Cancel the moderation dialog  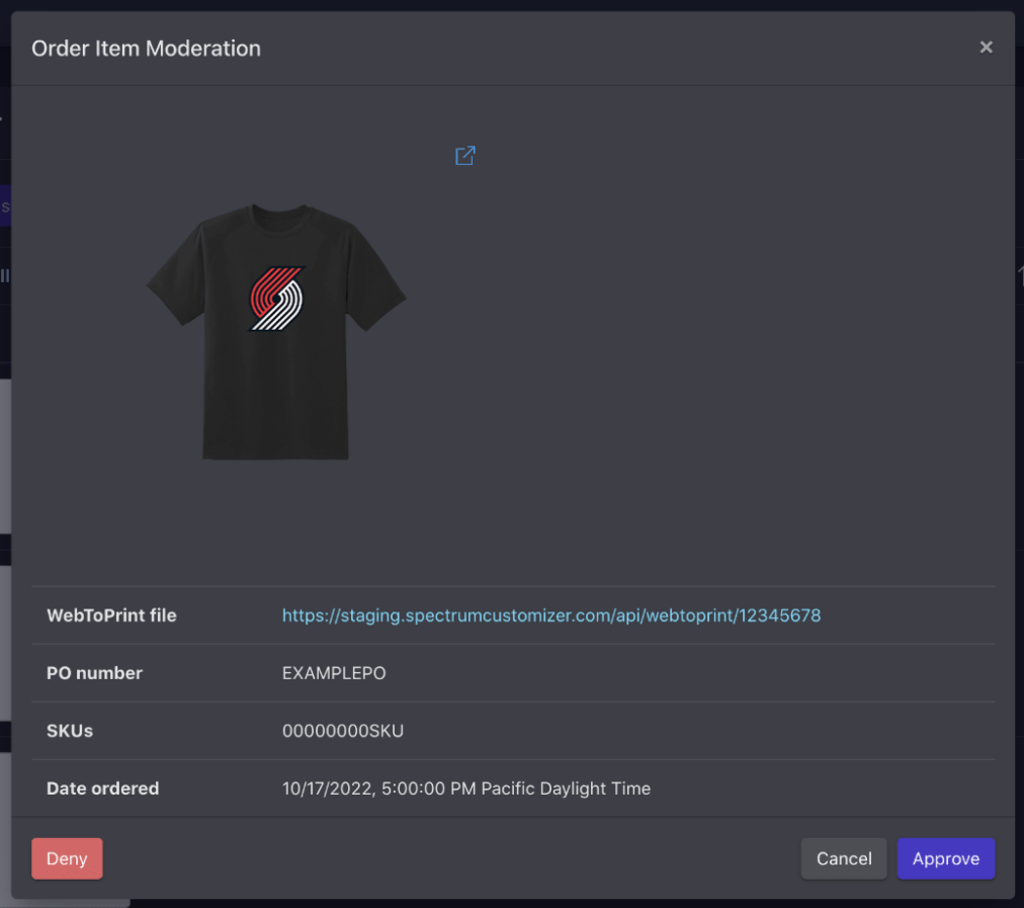844,858
